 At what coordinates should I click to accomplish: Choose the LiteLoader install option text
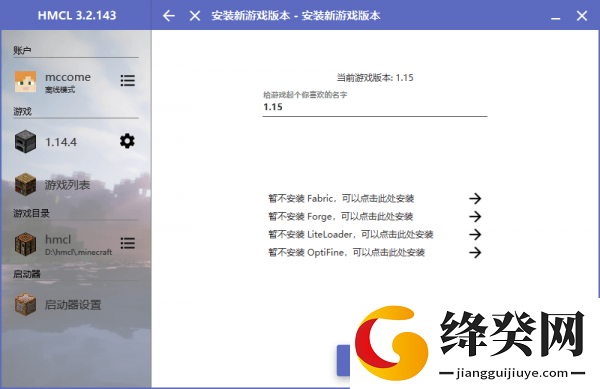(x=351, y=234)
